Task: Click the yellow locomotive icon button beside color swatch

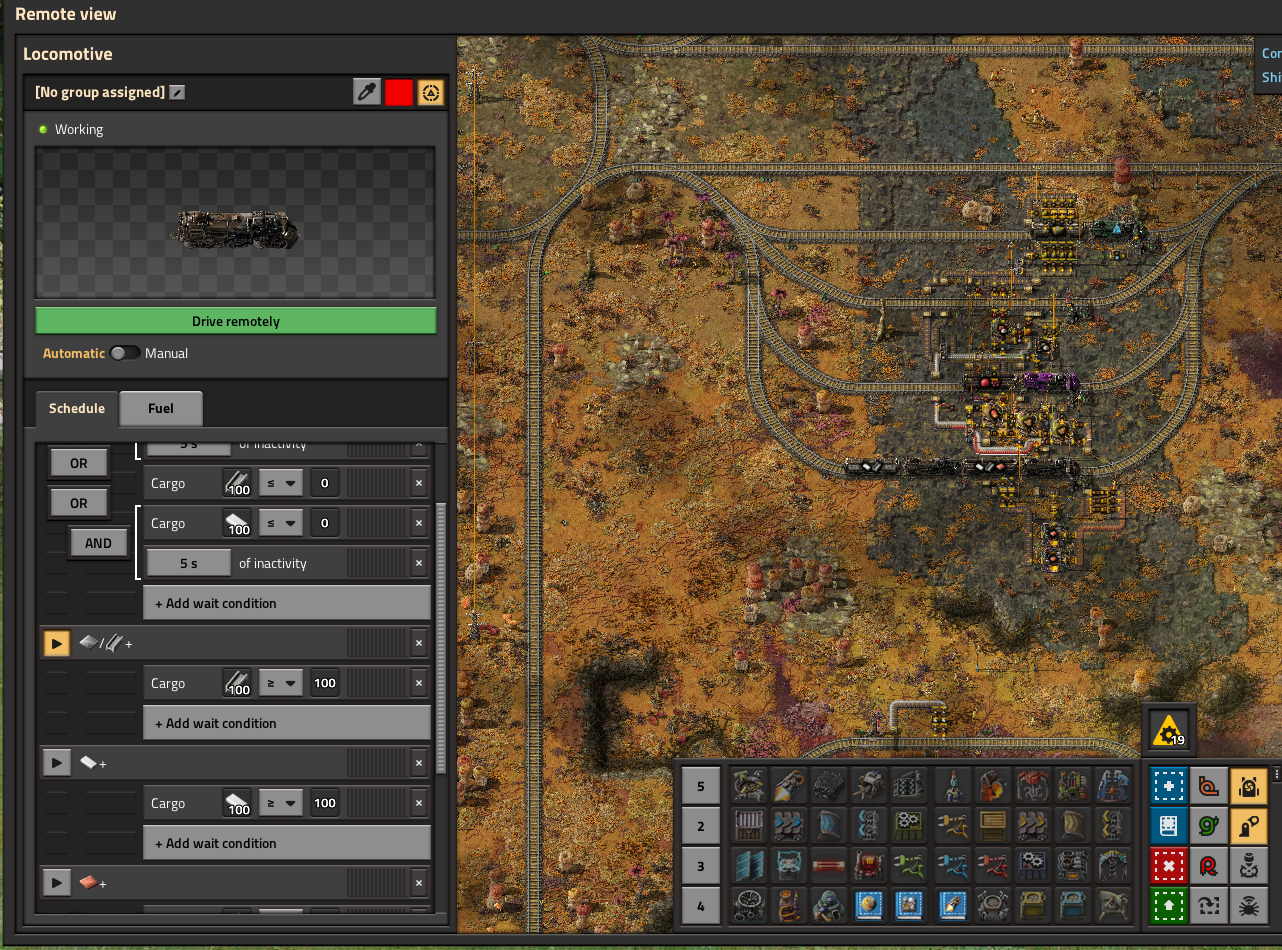Action: point(431,93)
